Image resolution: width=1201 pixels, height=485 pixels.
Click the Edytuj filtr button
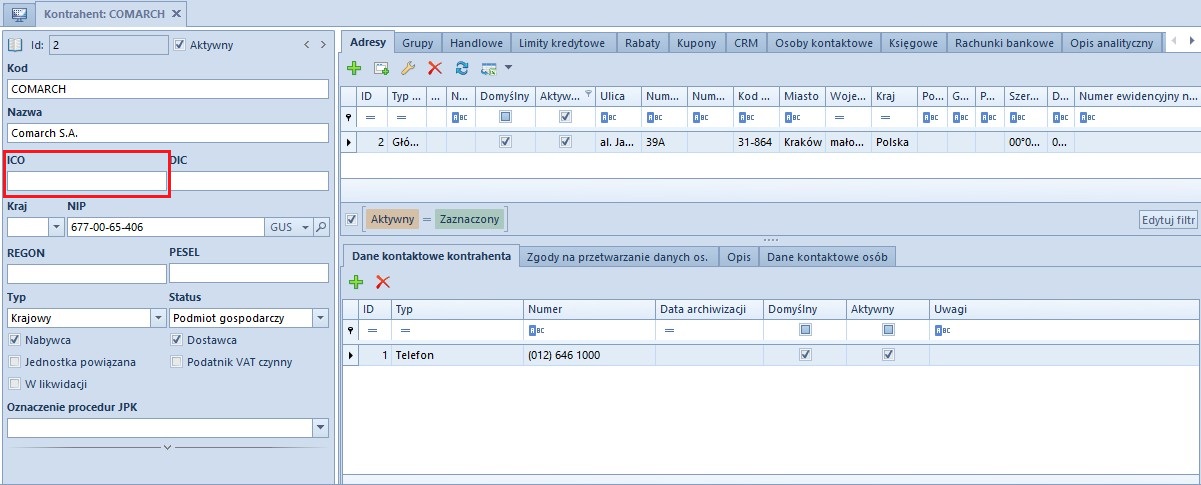click(1168, 219)
